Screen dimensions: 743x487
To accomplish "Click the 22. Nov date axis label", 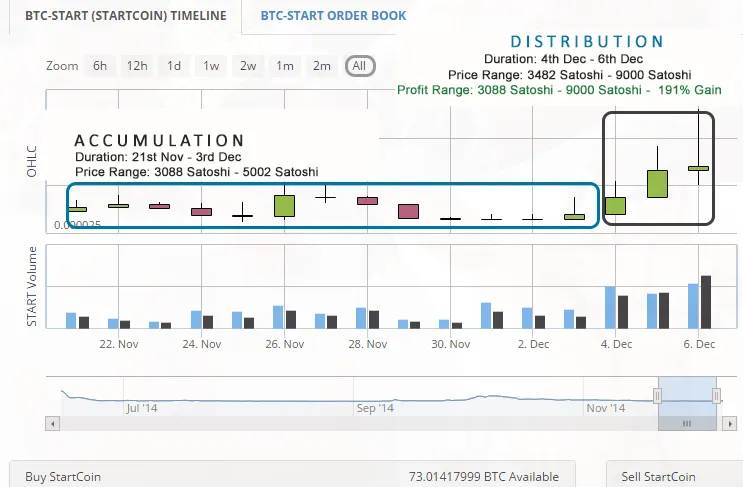I will pos(118,344).
